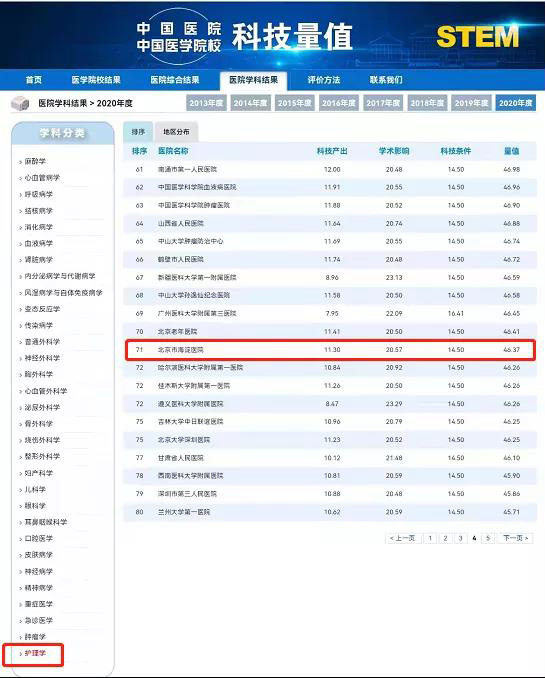Open the 心血管病学 category

coord(42,178)
